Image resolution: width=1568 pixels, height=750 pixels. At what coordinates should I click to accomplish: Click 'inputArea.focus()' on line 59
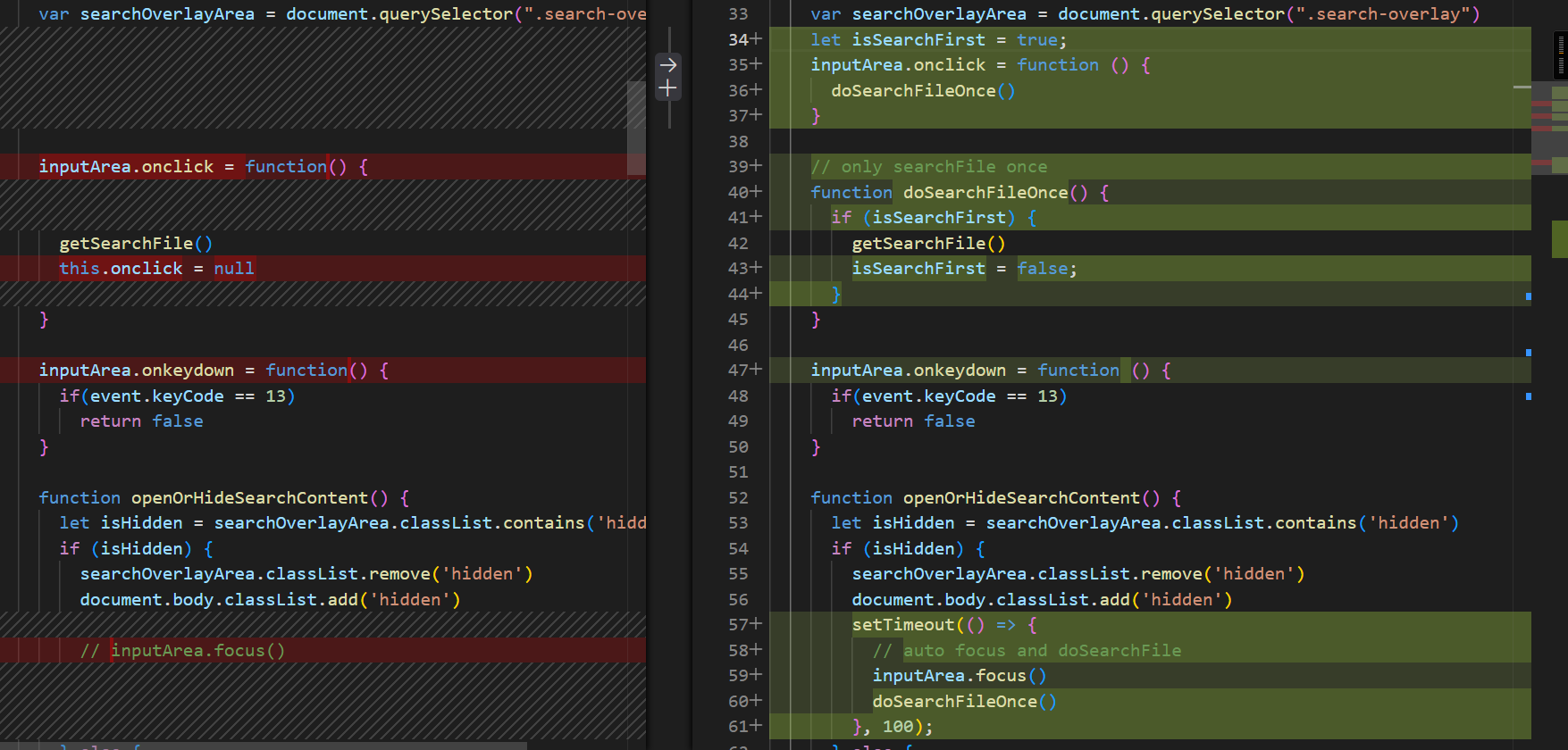960,675
